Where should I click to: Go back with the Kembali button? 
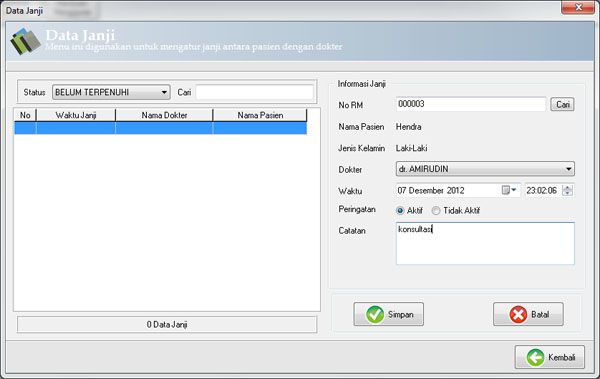click(x=550, y=357)
